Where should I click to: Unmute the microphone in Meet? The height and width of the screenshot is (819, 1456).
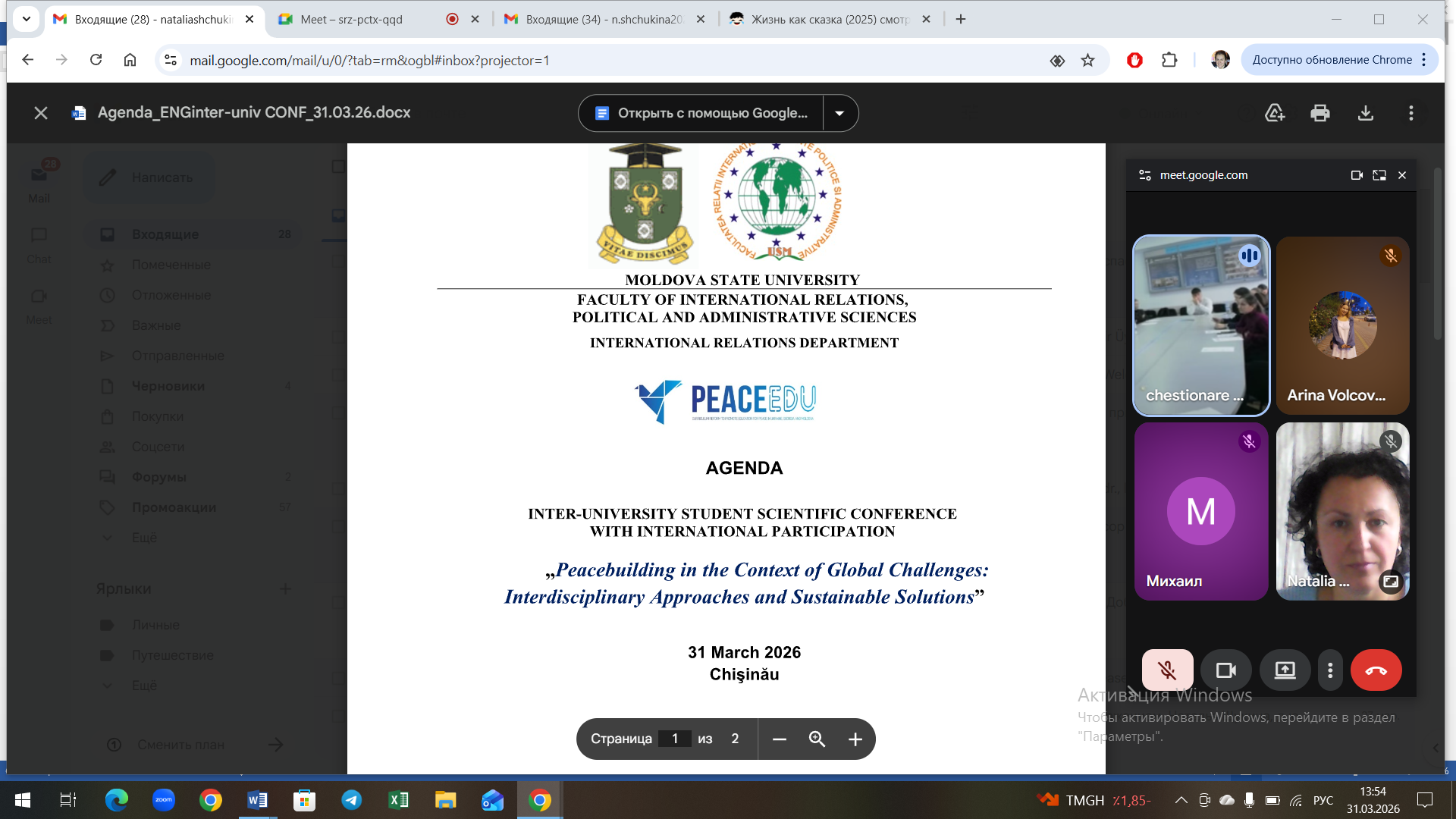pos(1167,670)
